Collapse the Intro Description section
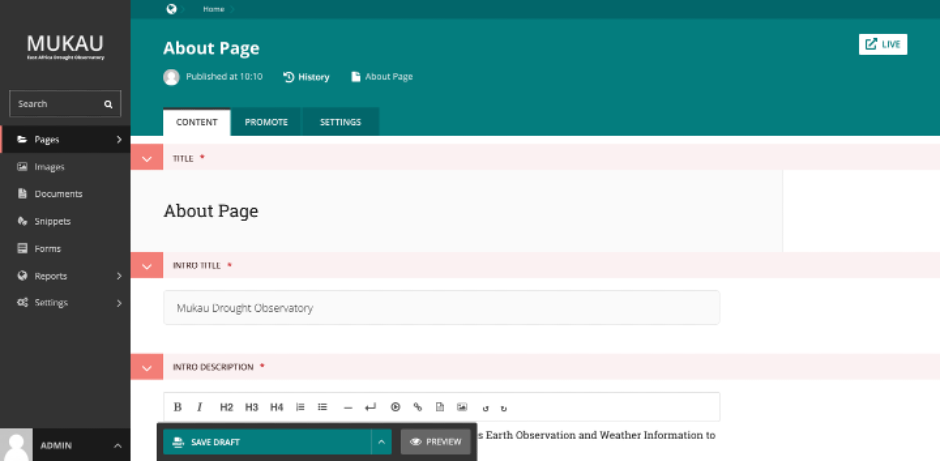 (x=147, y=367)
